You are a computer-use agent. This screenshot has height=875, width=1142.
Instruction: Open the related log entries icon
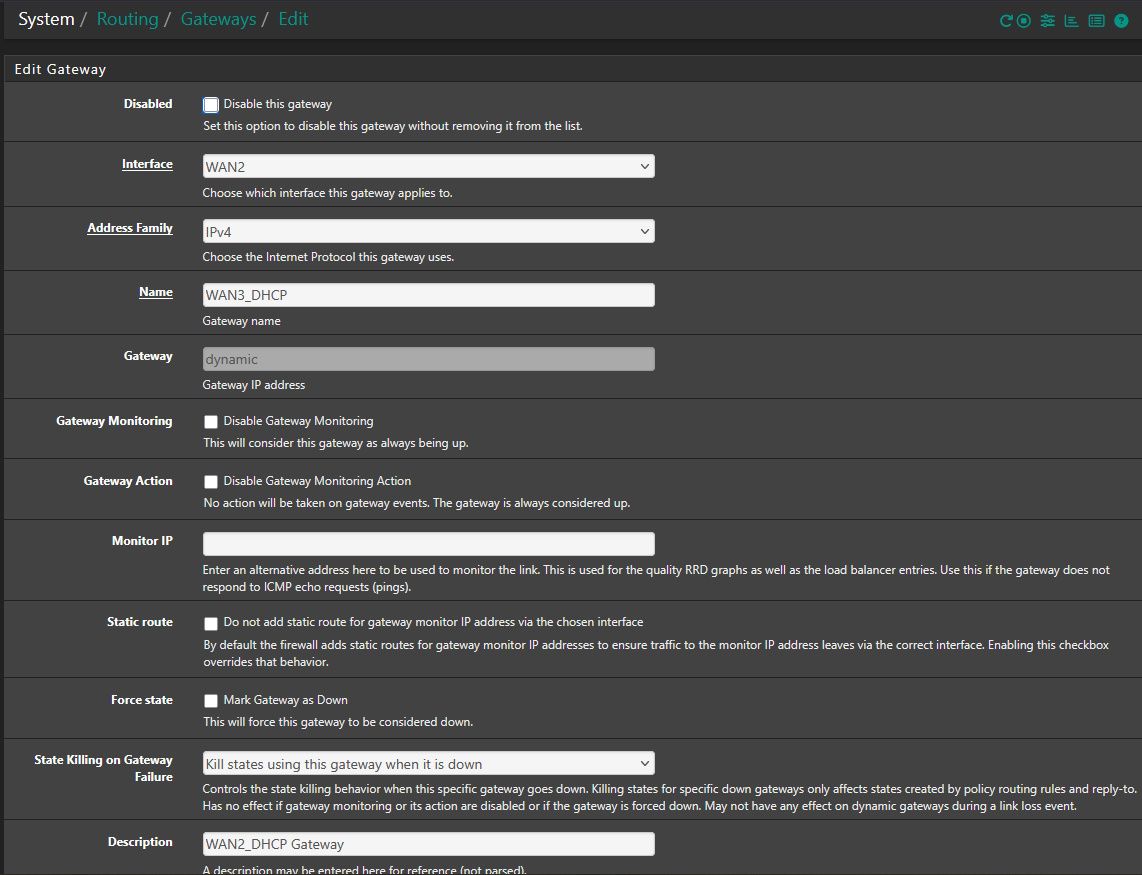(1096, 21)
